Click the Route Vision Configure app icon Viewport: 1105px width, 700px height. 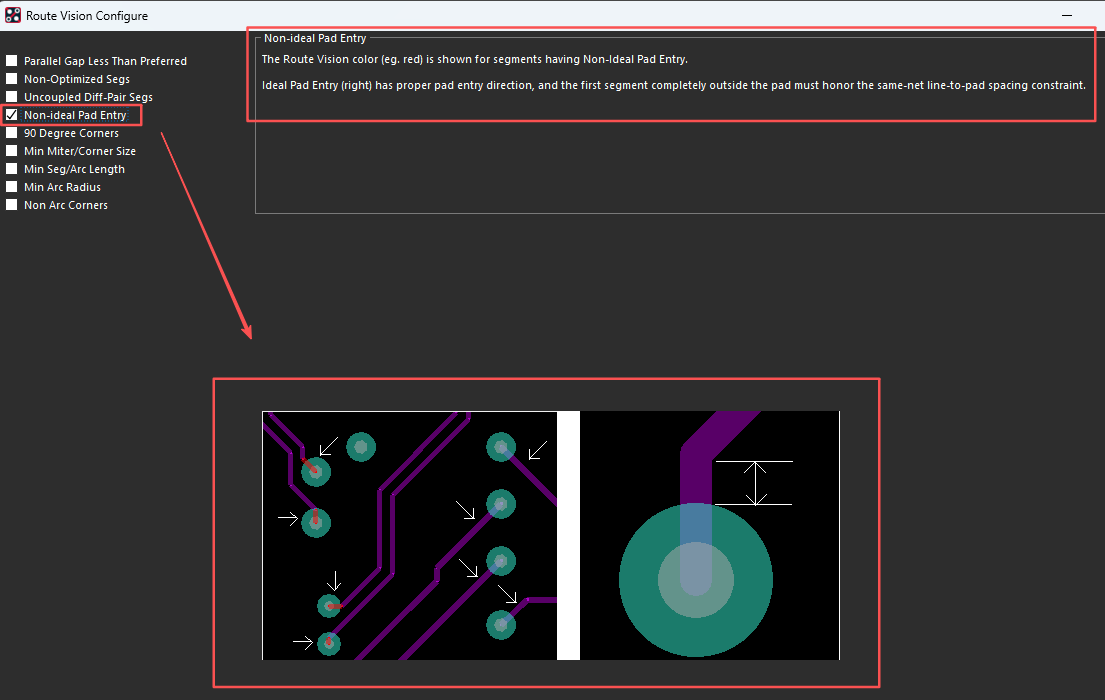(x=13, y=15)
